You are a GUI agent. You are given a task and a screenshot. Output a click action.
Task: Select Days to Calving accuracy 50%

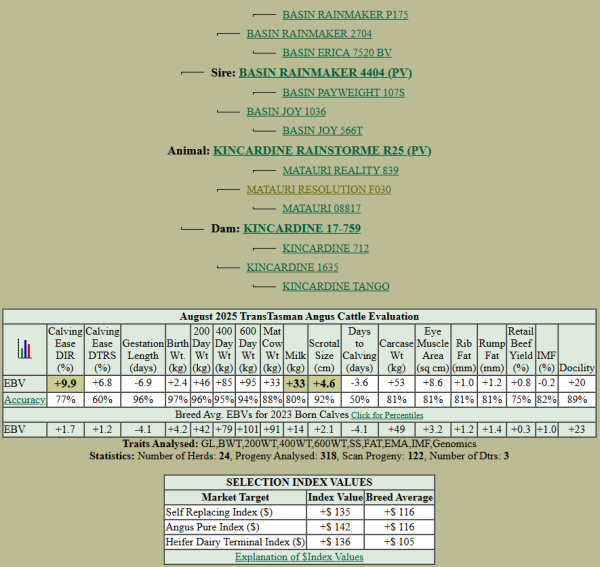[359, 400]
